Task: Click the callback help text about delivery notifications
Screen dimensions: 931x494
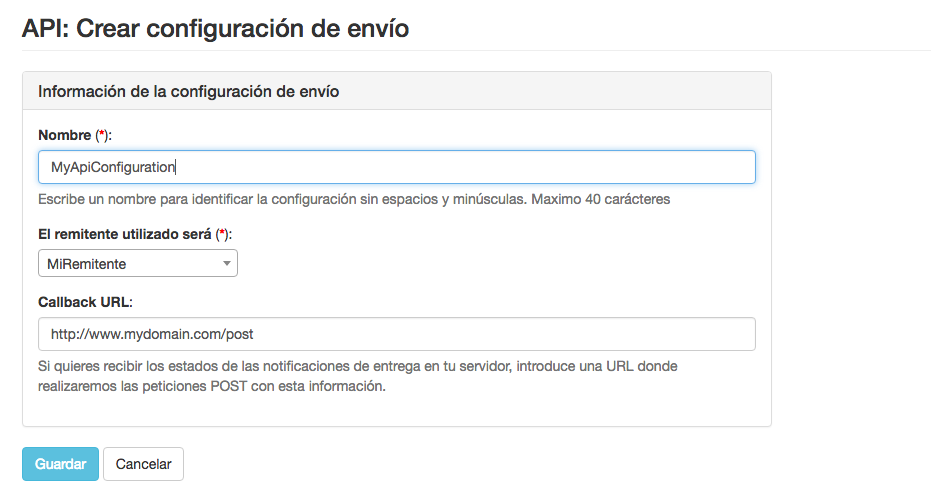Action: point(300,367)
